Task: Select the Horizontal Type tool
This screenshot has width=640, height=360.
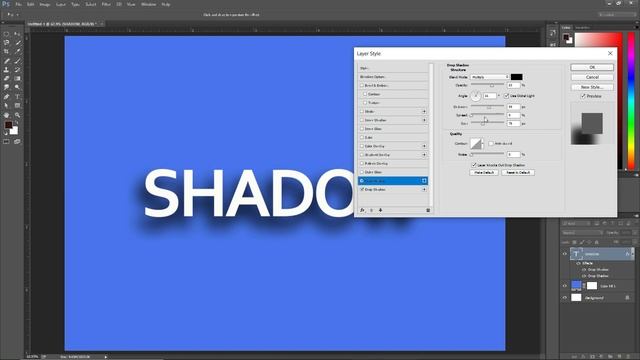Action: (x=17, y=97)
